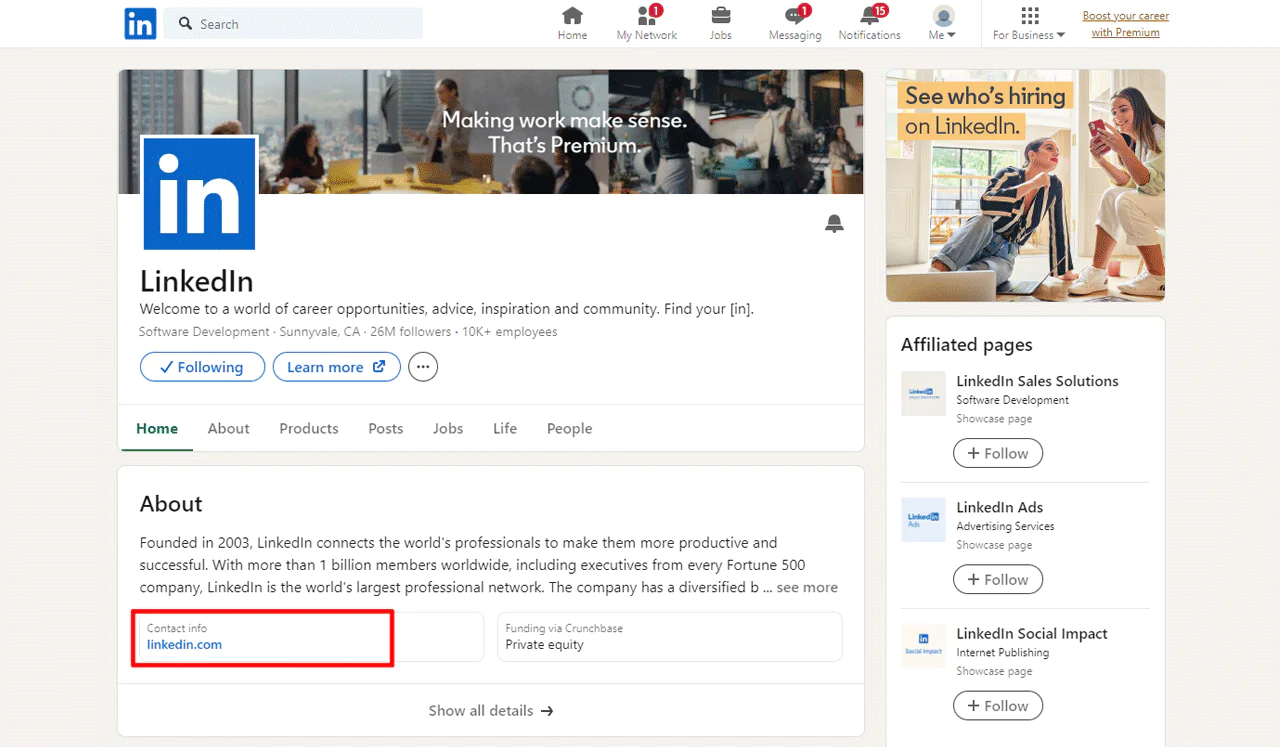Click the LinkedIn logo in top navigation
The image size is (1280, 747).
coord(140,23)
